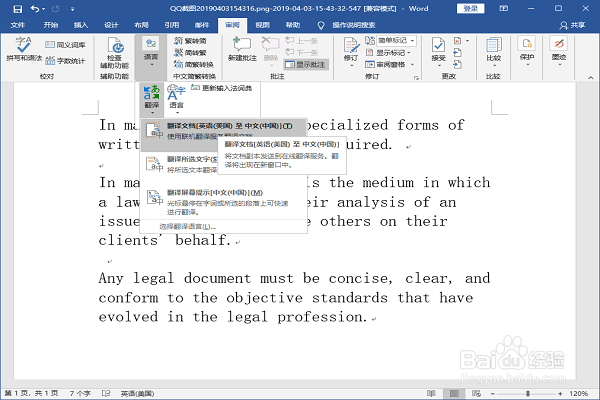Select 翻译屏幕提示 mini translator option

[223, 202]
